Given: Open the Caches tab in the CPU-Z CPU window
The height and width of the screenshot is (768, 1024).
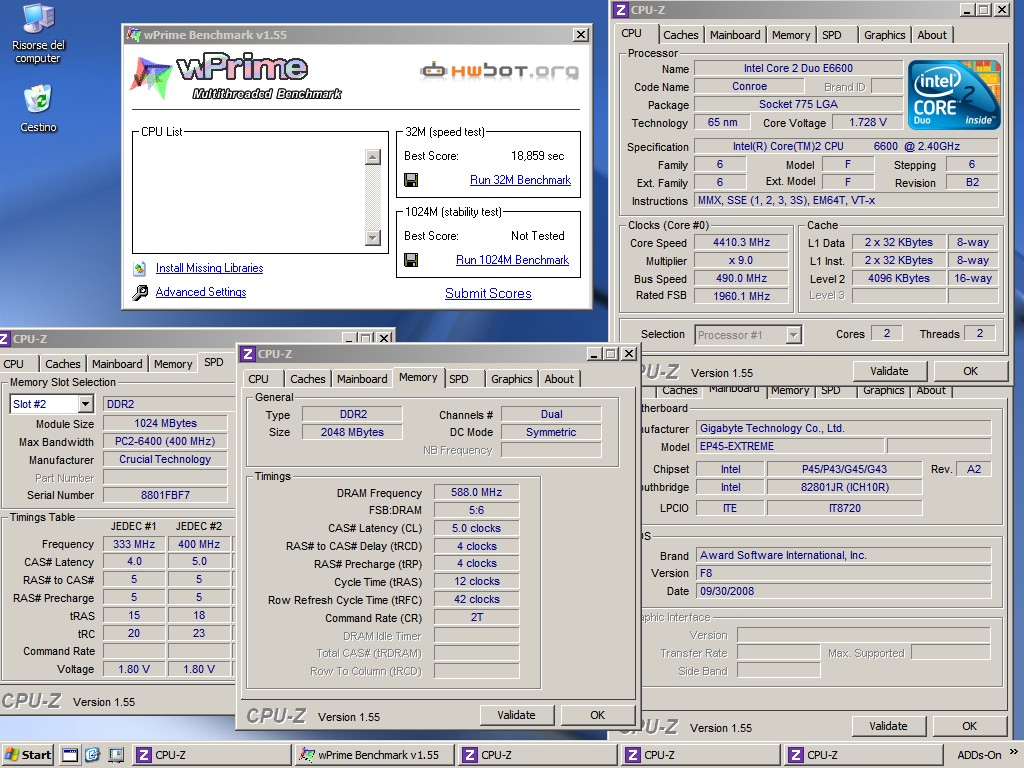Looking at the screenshot, I should click(x=680, y=35).
